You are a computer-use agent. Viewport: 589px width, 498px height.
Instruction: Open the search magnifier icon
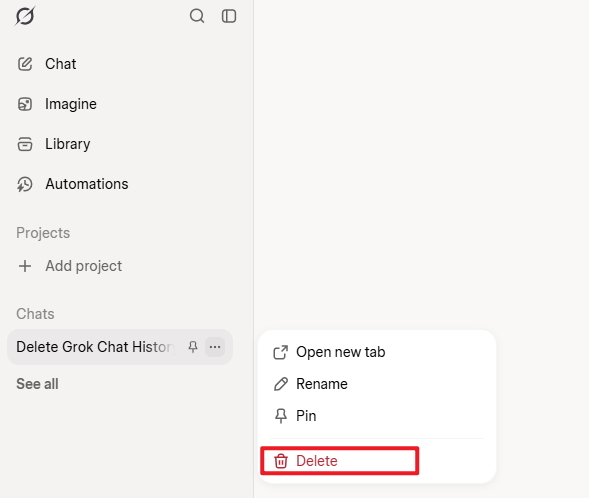coord(197,16)
